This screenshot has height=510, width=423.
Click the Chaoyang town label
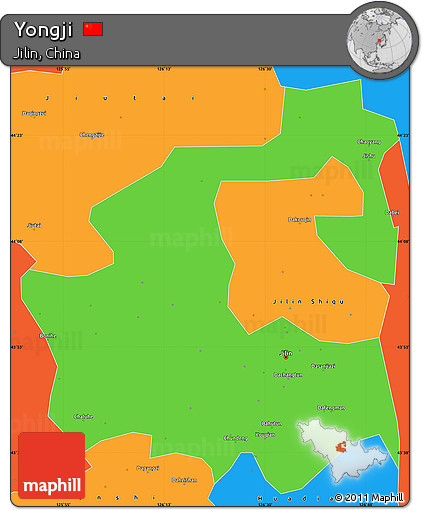click(x=369, y=142)
